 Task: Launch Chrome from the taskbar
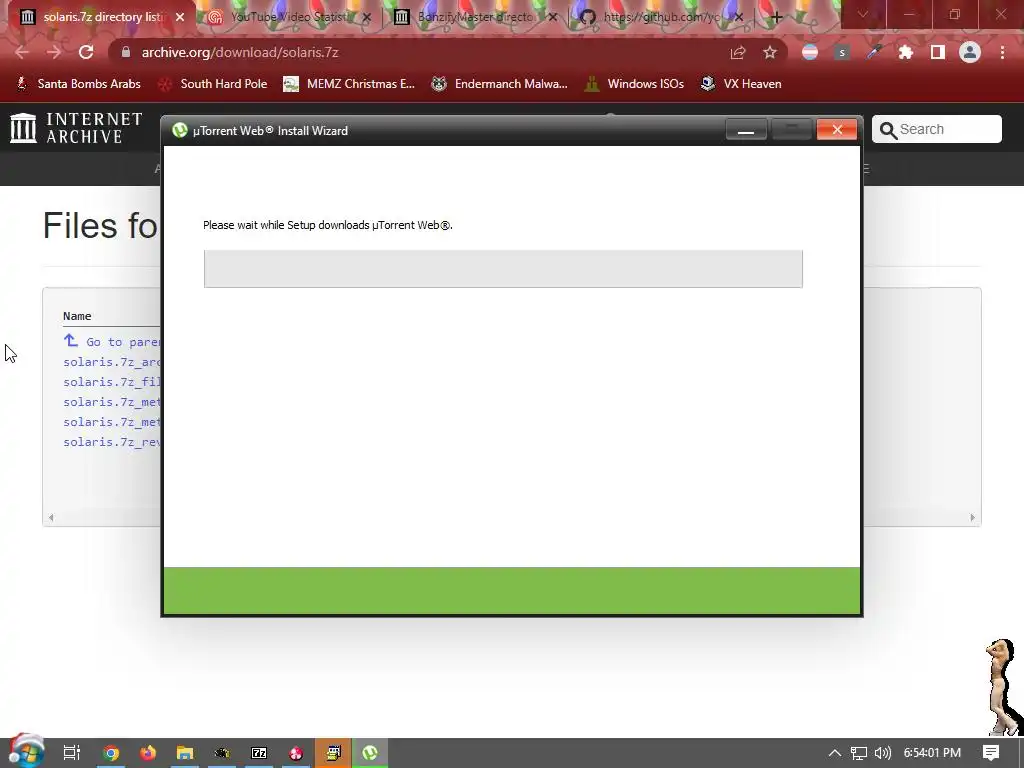click(x=111, y=753)
